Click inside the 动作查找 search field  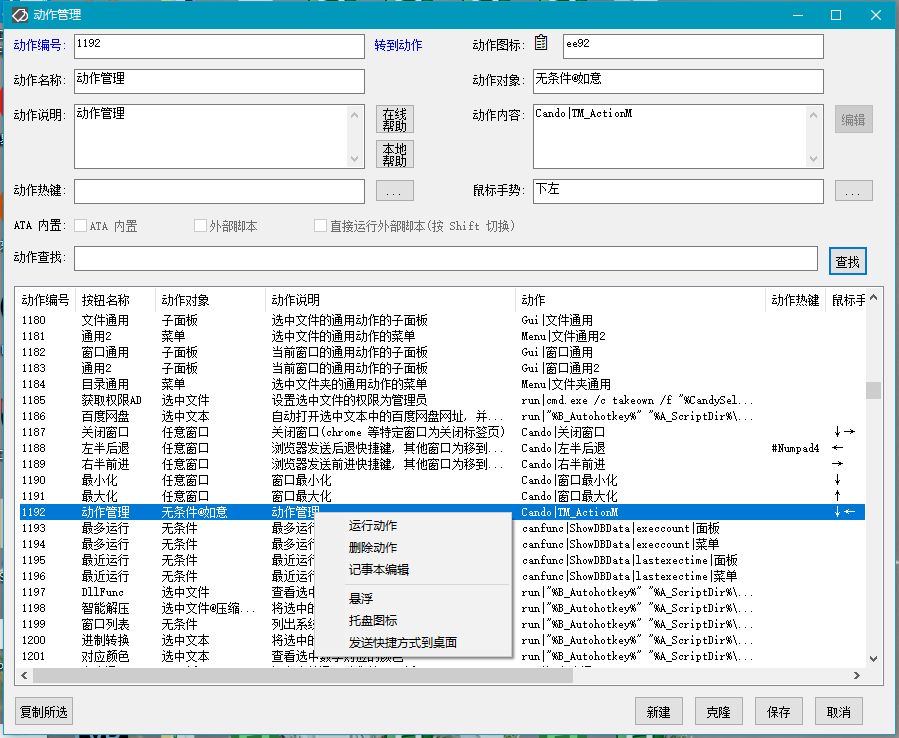445,259
